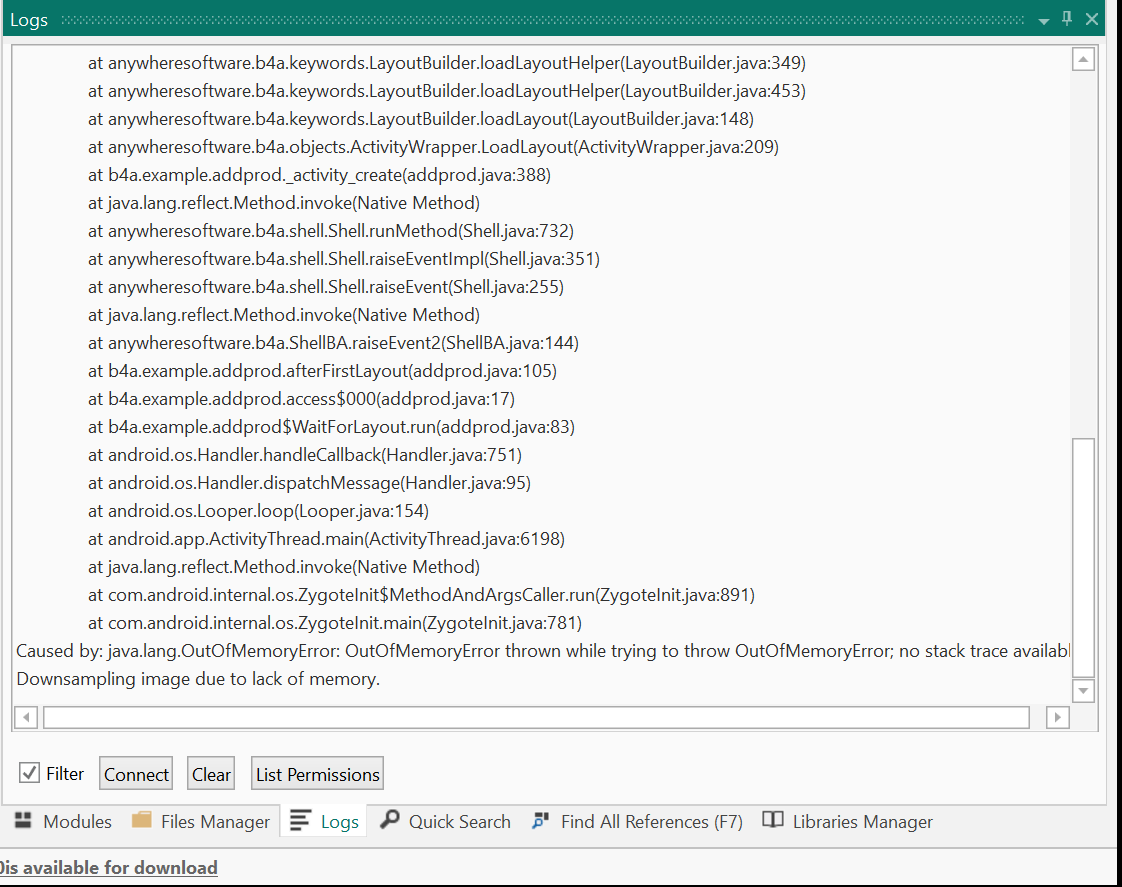The width and height of the screenshot is (1122, 887).
Task: Click the 'Shell.raiseEvent(Shell.java:255)' log line
Action: point(326,287)
